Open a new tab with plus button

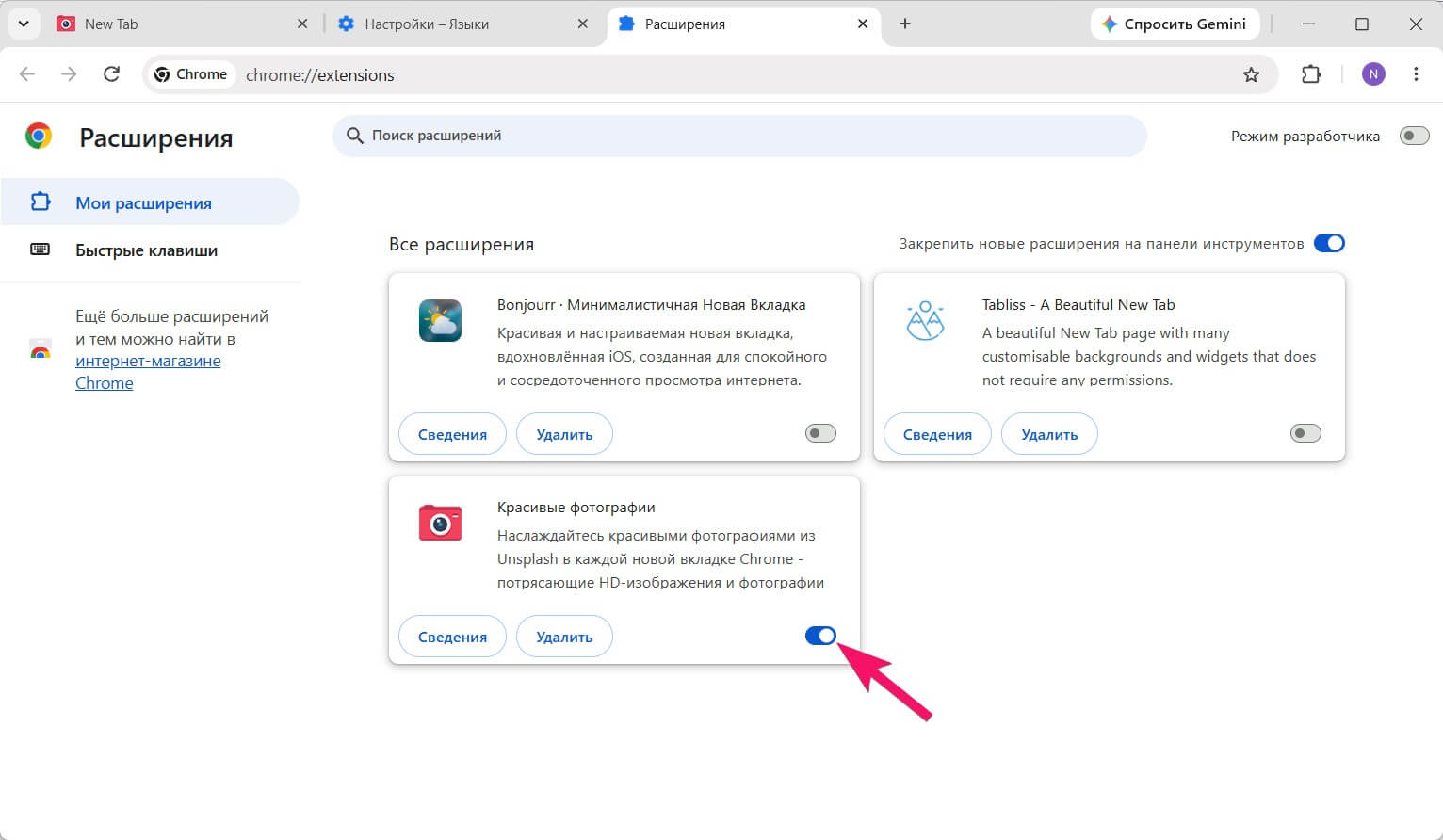click(905, 24)
